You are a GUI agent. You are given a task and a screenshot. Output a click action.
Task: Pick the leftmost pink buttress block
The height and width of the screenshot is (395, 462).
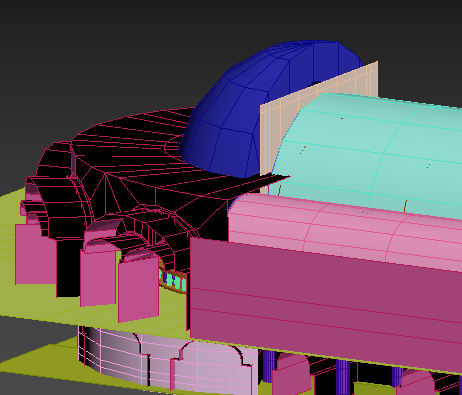click(x=36, y=254)
